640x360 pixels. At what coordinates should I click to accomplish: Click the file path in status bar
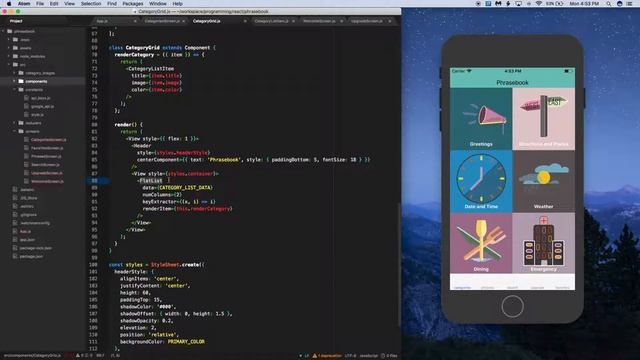(x=32, y=356)
